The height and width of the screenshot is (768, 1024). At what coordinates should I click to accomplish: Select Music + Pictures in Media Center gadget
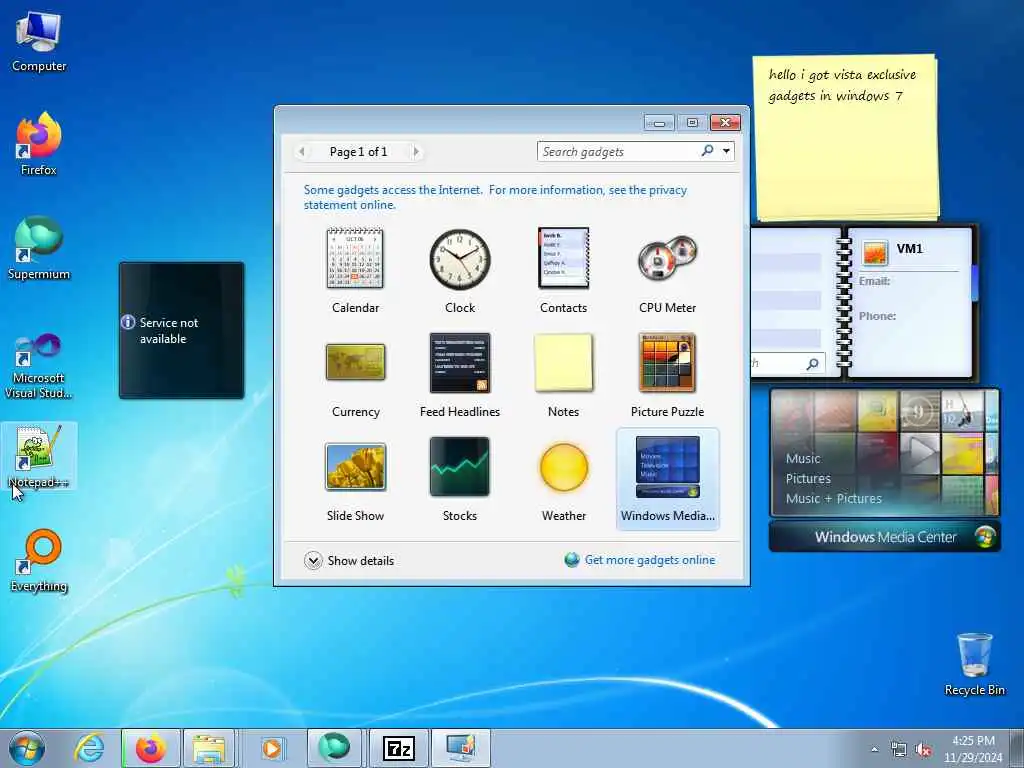click(x=833, y=498)
